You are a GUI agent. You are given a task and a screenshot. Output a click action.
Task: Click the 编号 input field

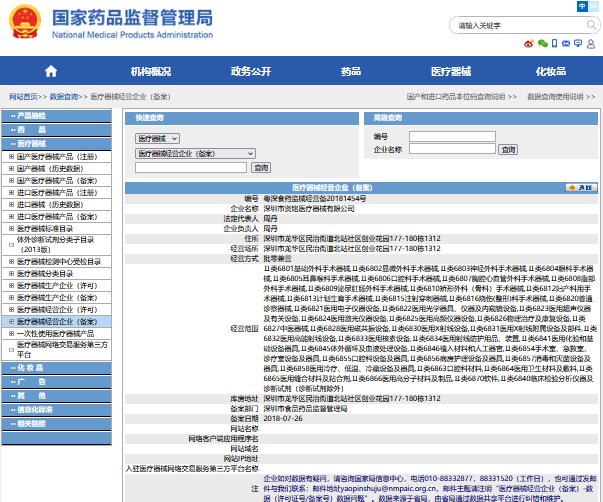coord(452,136)
